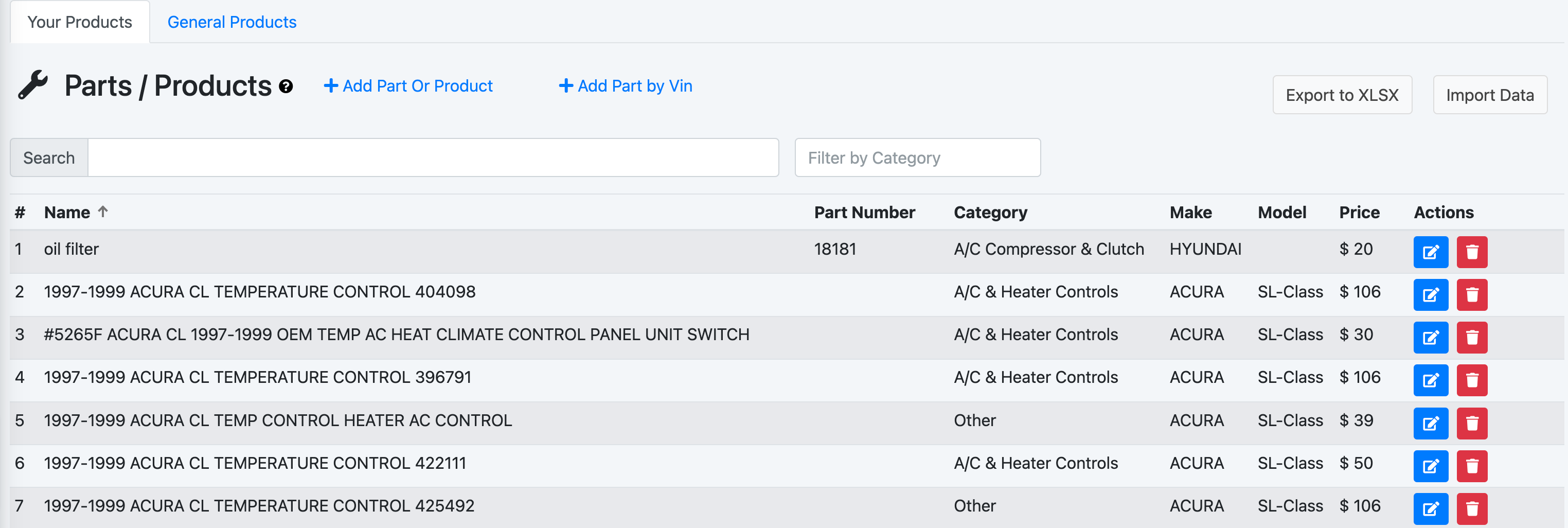Screen dimensions: 1568x528
Task: Delete TEMPERATURE CONTROL 425492 row
Action: (1472, 508)
